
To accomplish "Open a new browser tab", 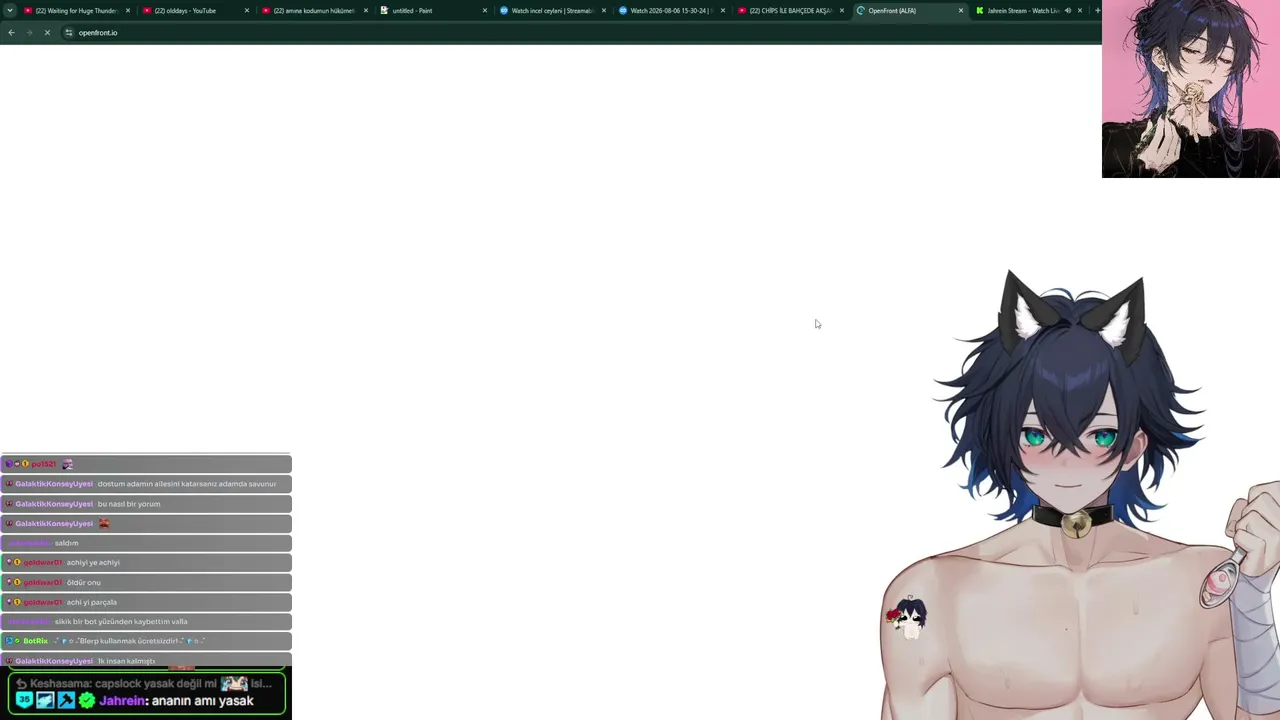I will [x=1097, y=11].
